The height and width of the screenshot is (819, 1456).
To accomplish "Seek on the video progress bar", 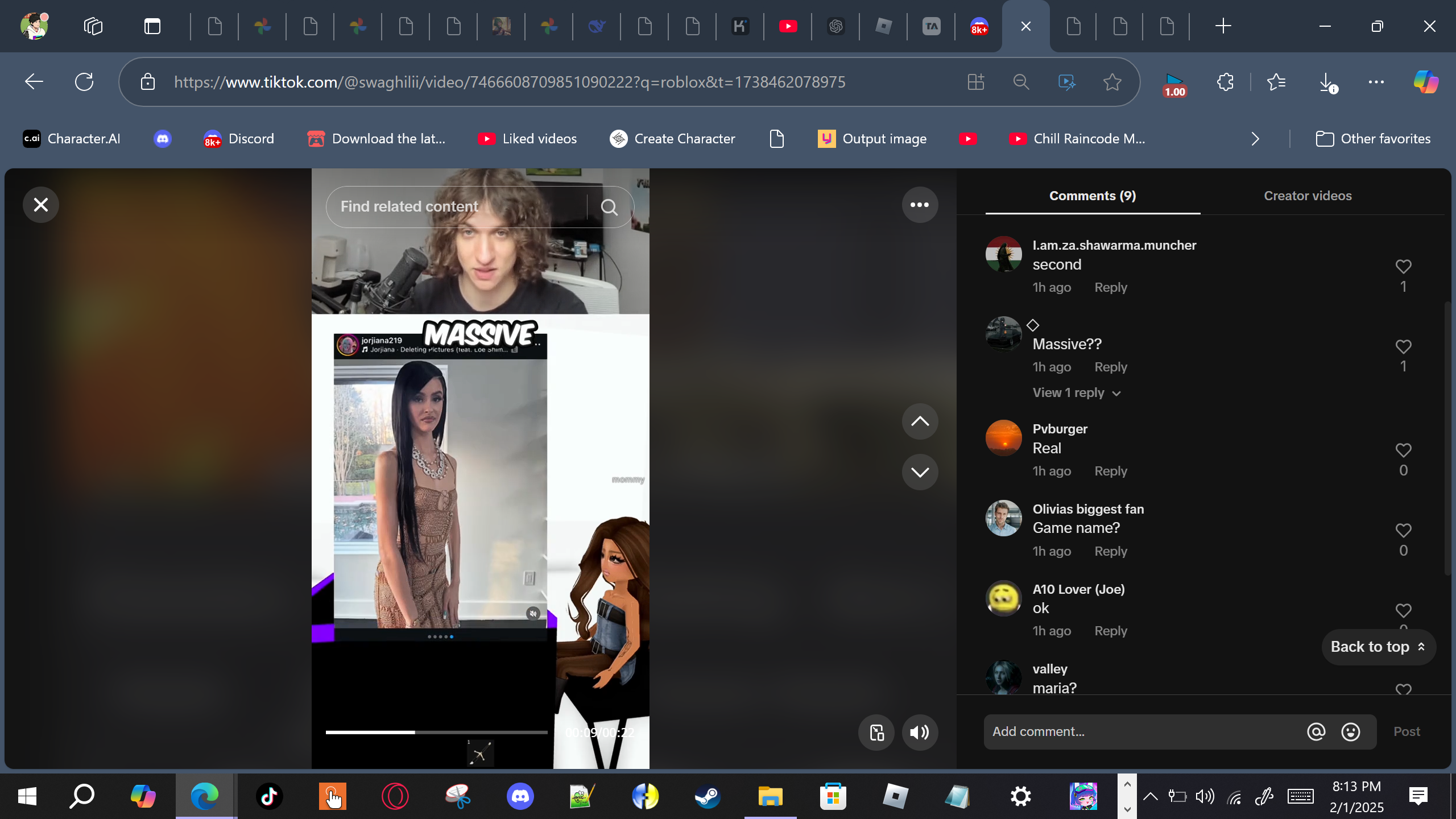I will pyautogui.click(x=436, y=733).
